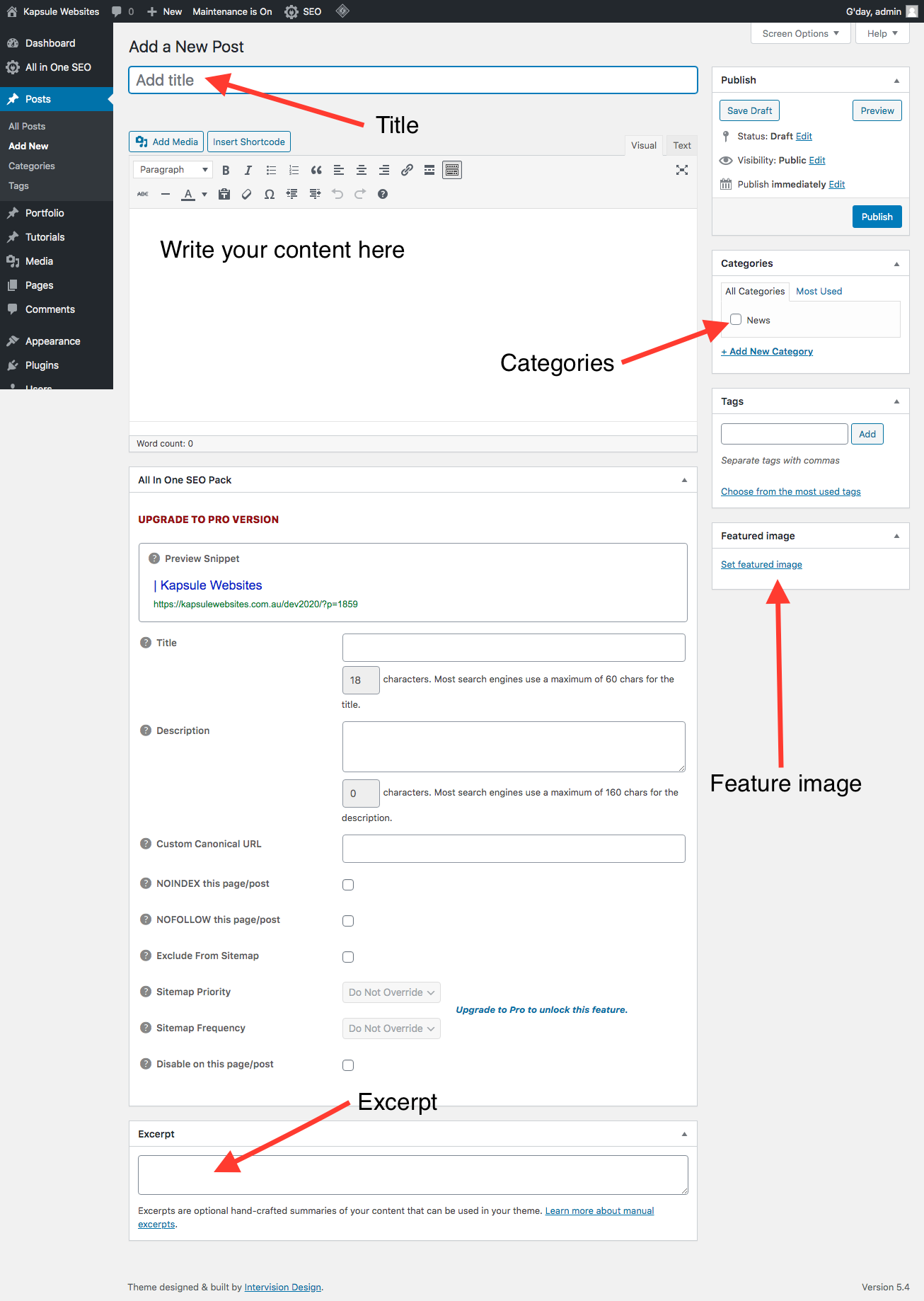Switch editor to fullscreen mode

pos(681,170)
